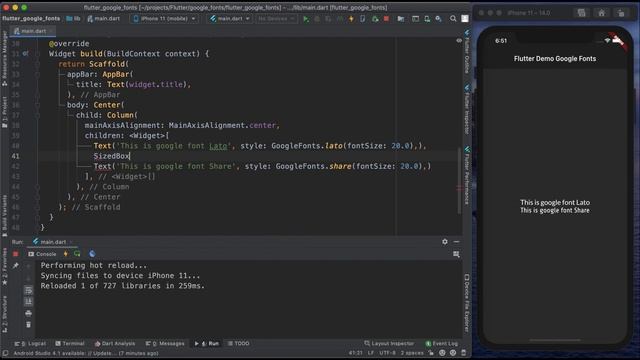Select the main.dart editor tab
640x360 pixels.
(x=33, y=31)
